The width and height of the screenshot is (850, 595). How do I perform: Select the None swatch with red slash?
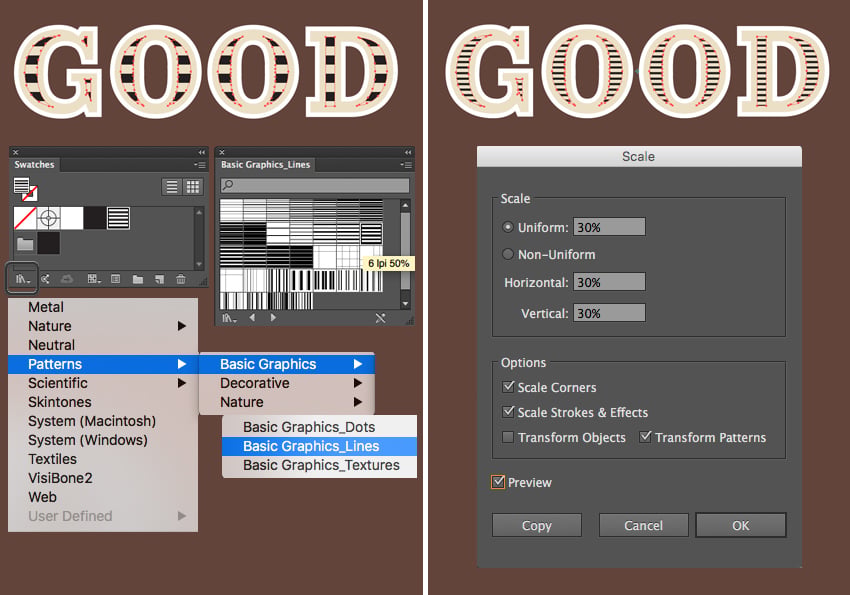click(25, 218)
